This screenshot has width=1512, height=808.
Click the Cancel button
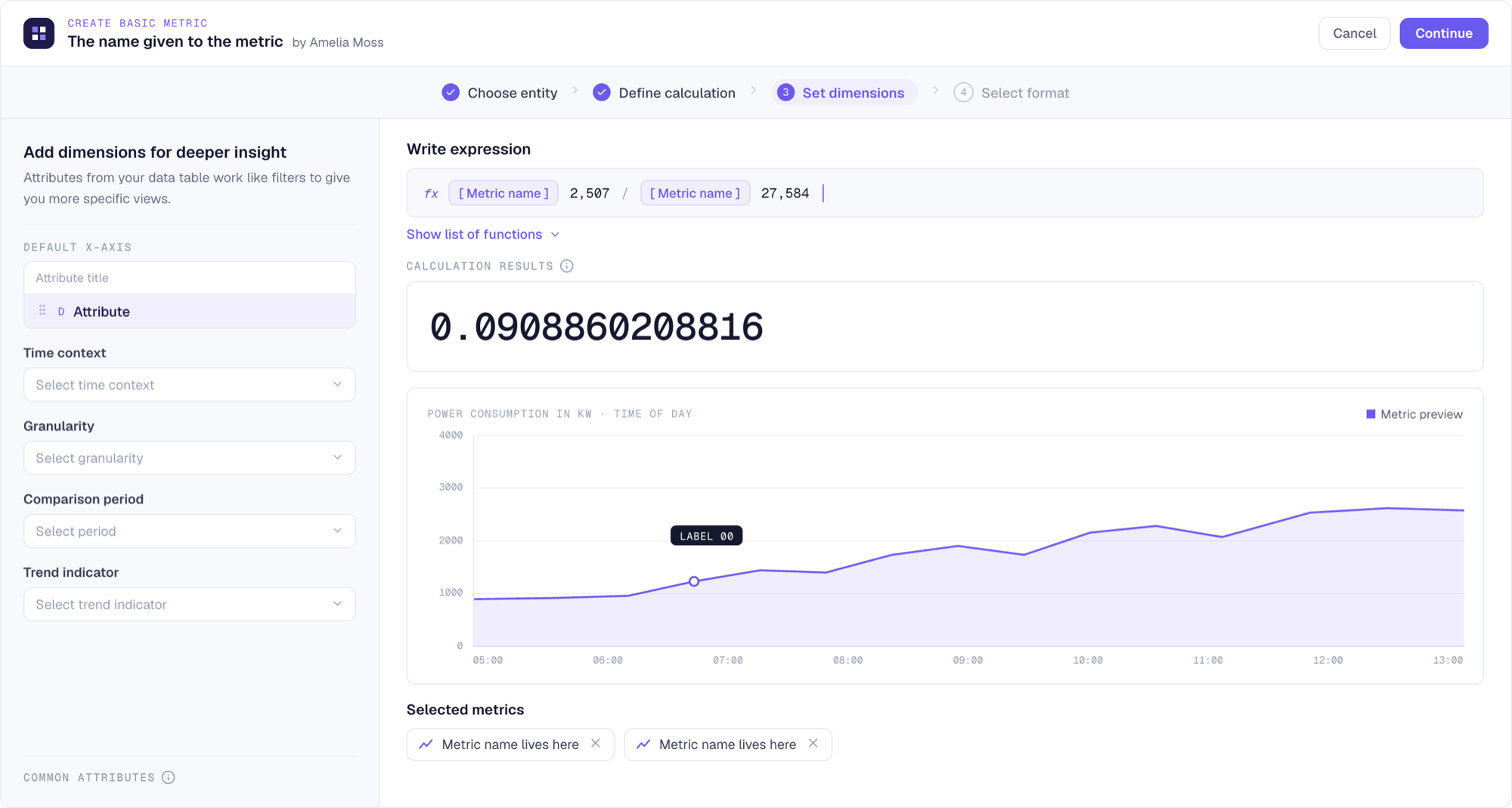pyautogui.click(x=1355, y=33)
